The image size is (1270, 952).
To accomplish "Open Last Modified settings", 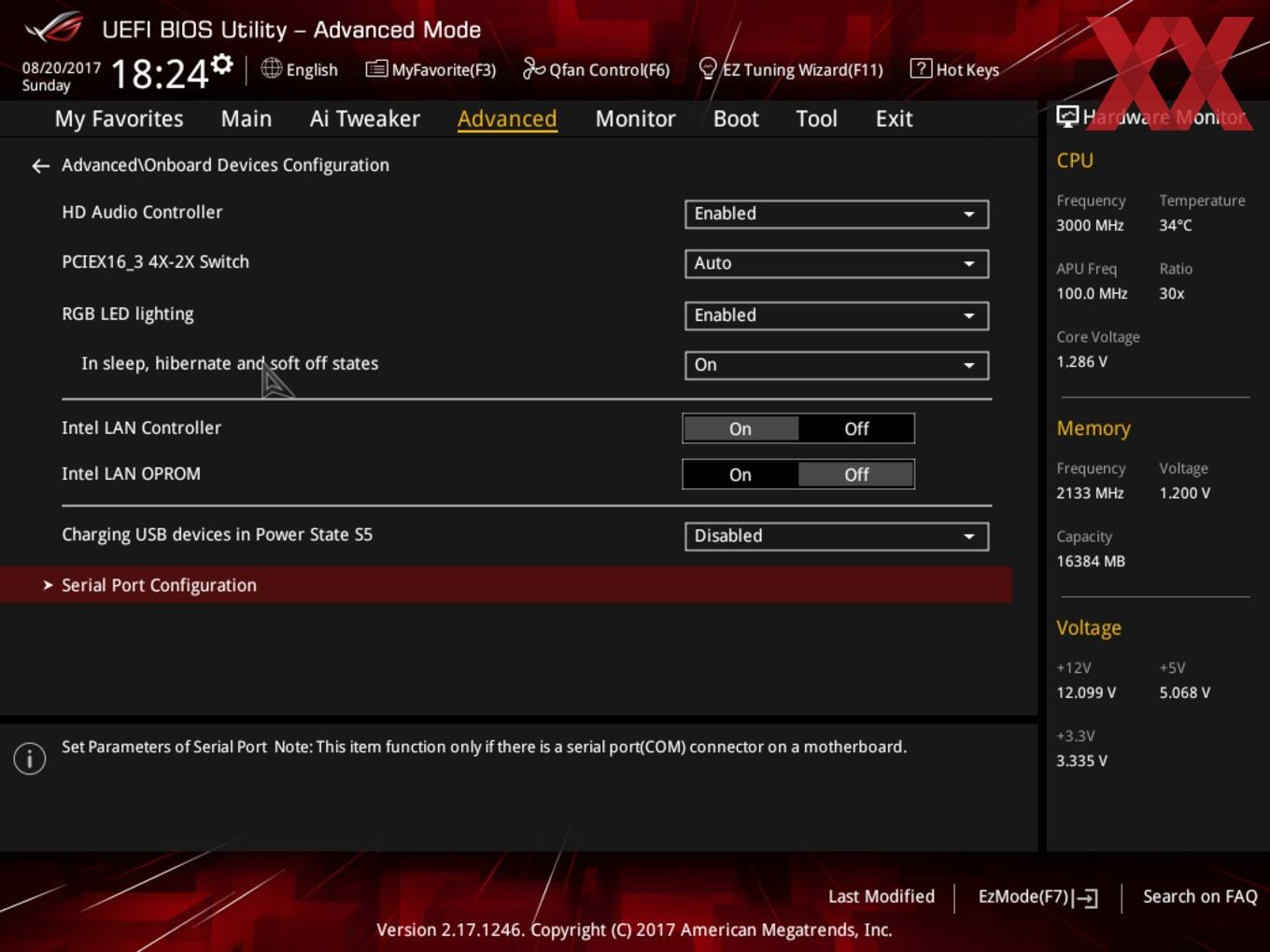I will pyautogui.click(x=881, y=896).
